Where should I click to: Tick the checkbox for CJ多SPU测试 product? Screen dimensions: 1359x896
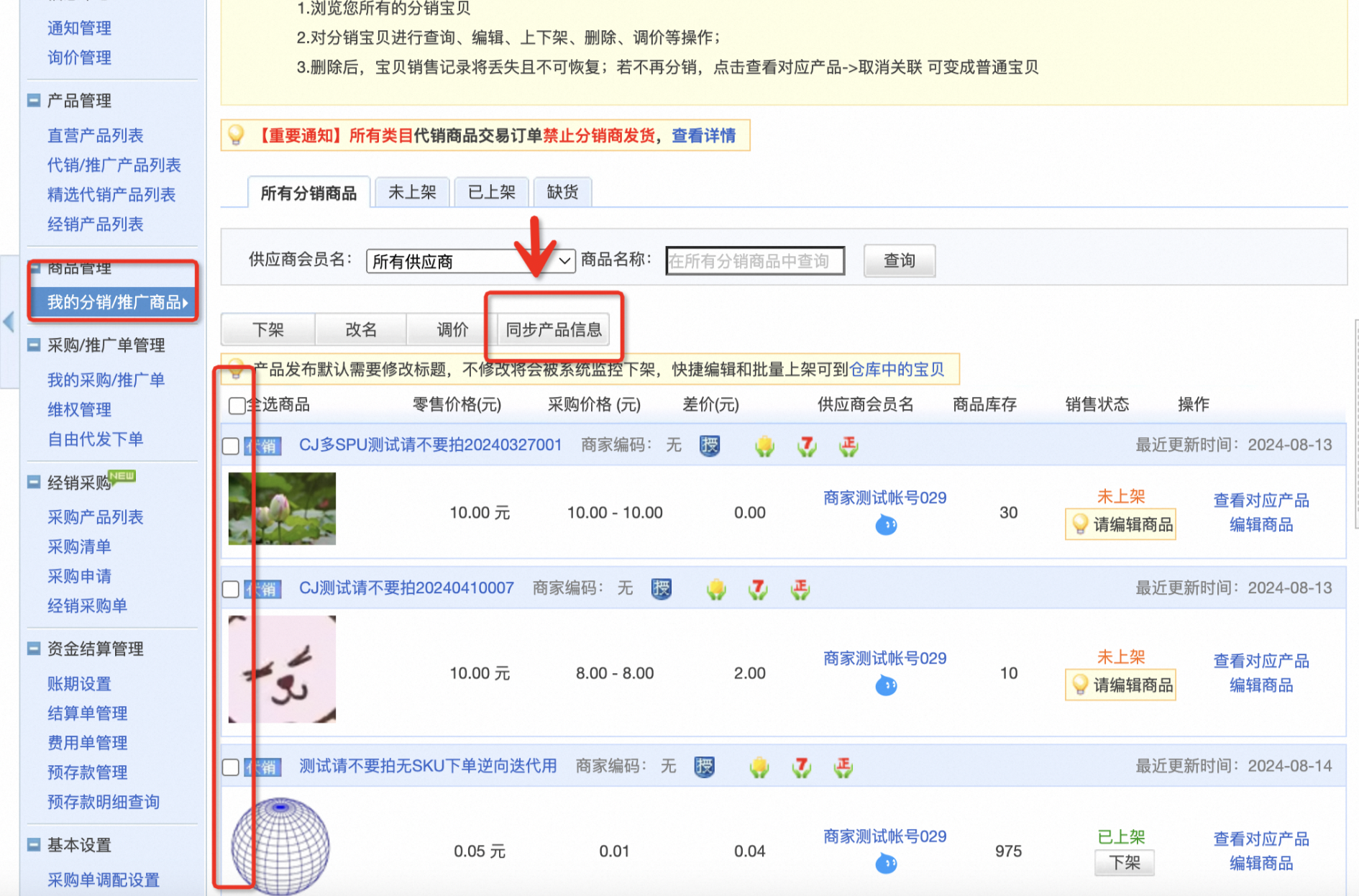pos(231,447)
